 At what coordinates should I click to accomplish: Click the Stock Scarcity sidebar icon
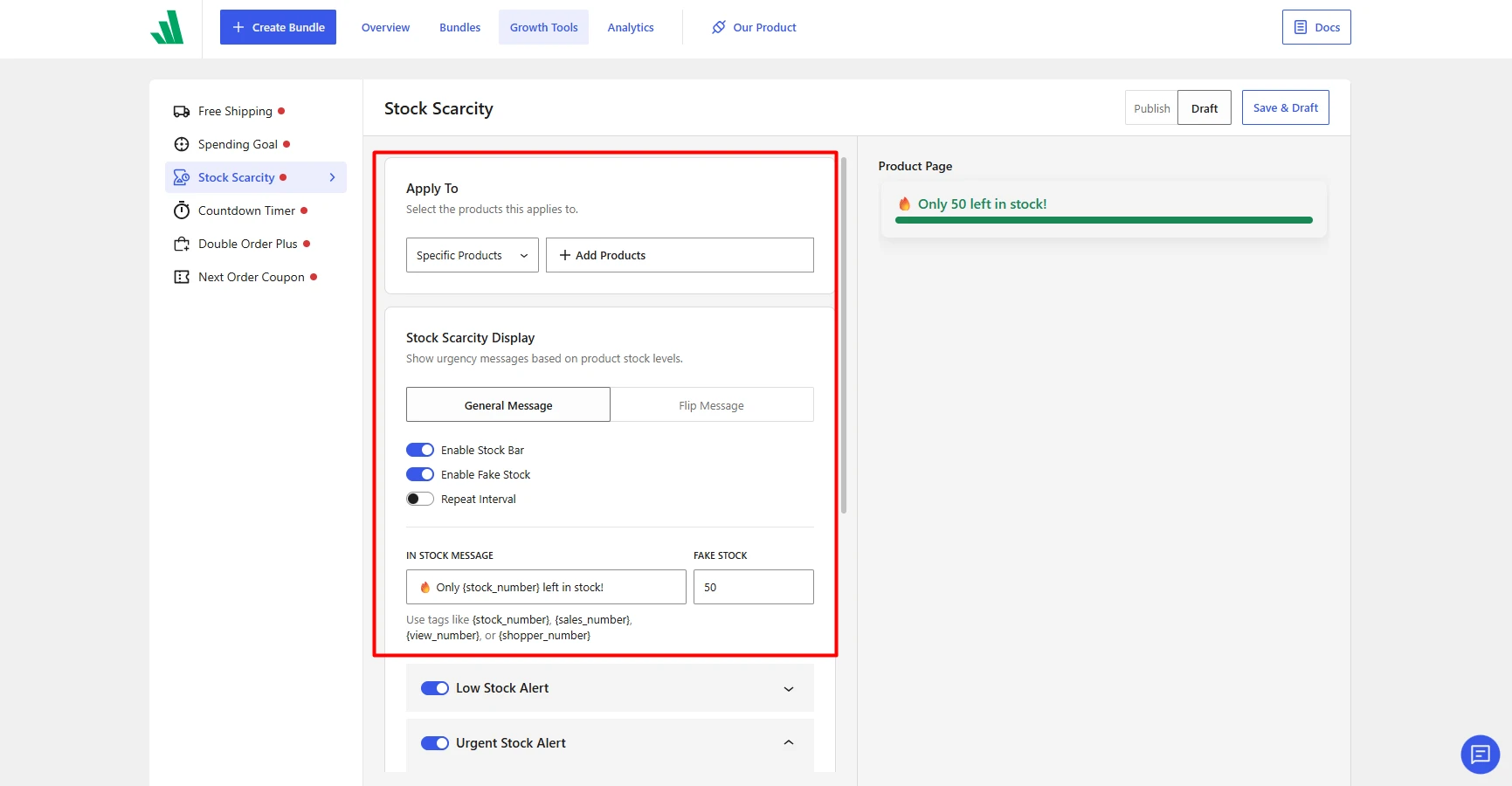182,177
